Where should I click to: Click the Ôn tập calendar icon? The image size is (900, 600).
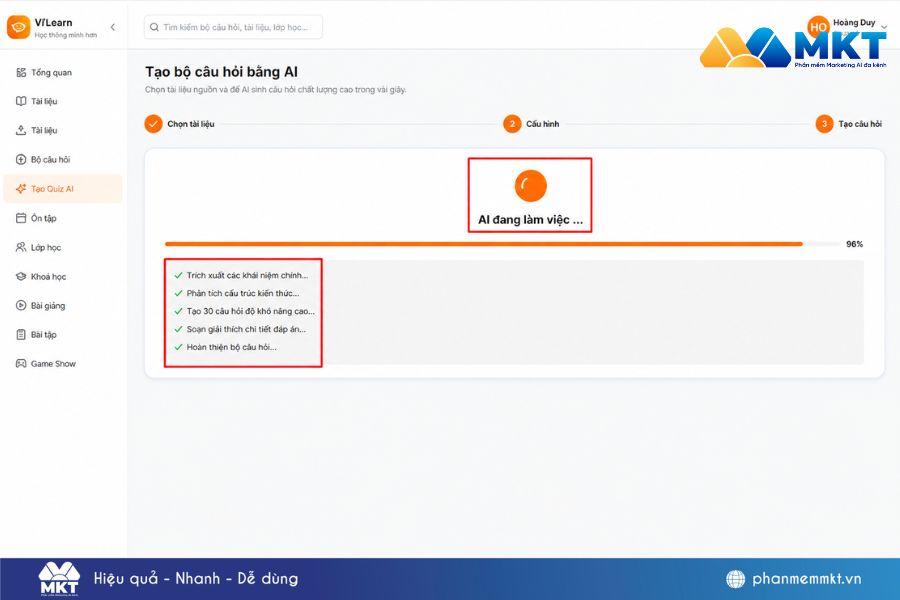(x=21, y=218)
